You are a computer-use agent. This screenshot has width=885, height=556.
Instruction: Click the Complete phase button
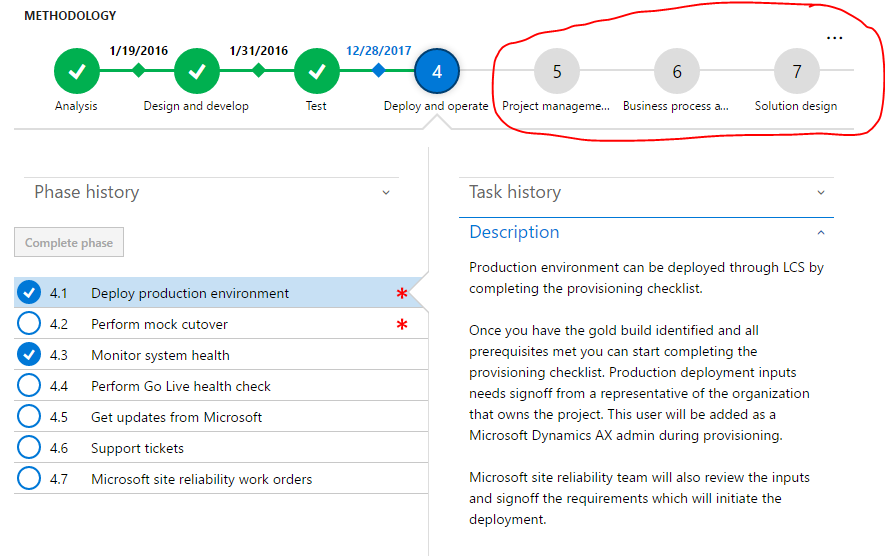point(69,242)
